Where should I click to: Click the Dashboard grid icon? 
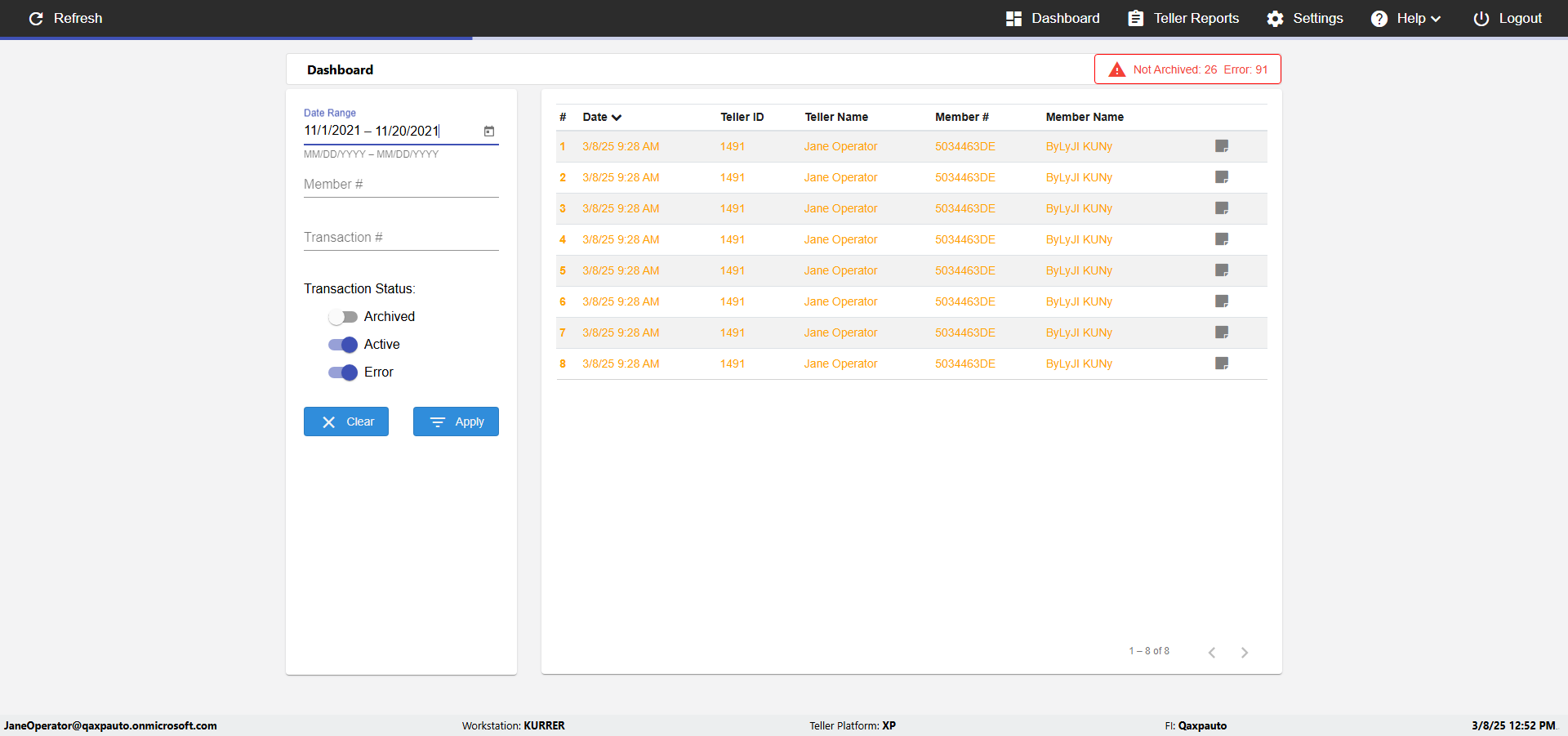coord(1013,18)
